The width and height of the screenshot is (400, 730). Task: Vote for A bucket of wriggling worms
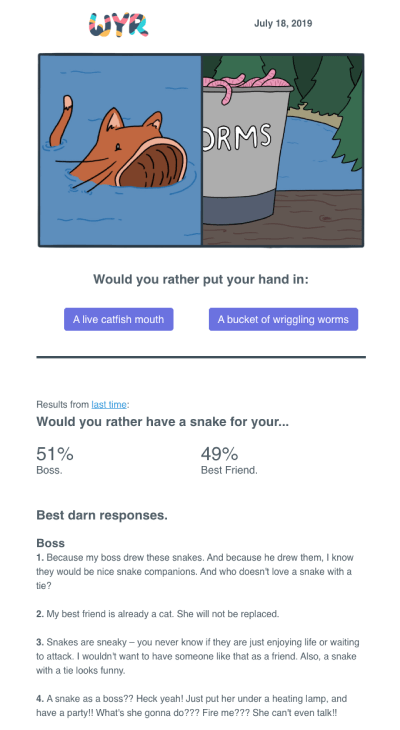tap(283, 319)
